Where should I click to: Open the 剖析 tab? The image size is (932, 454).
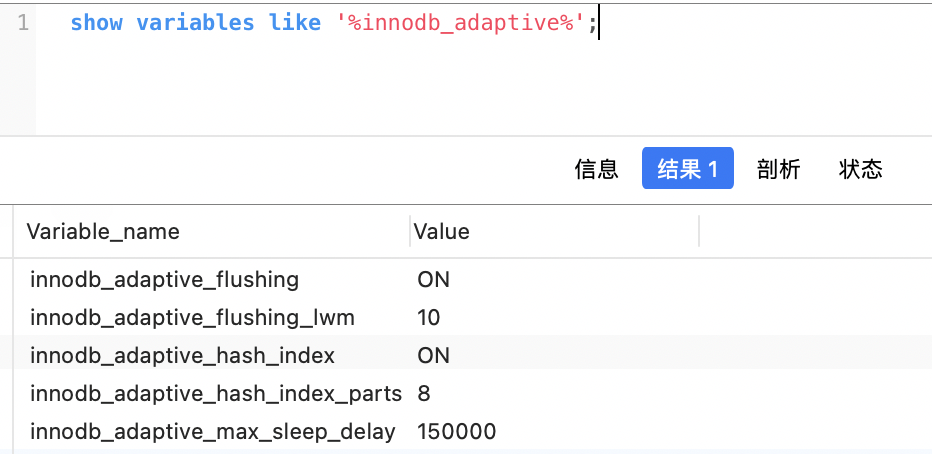(778, 169)
